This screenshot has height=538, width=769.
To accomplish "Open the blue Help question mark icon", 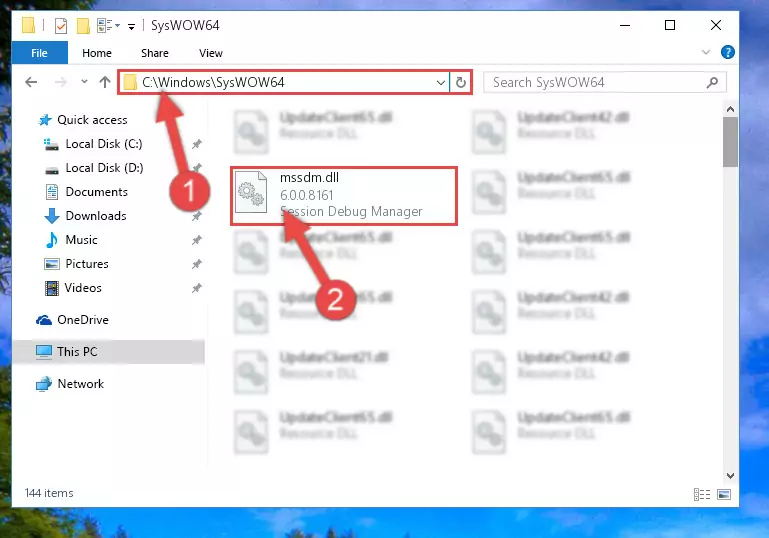I will tap(728, 52).
